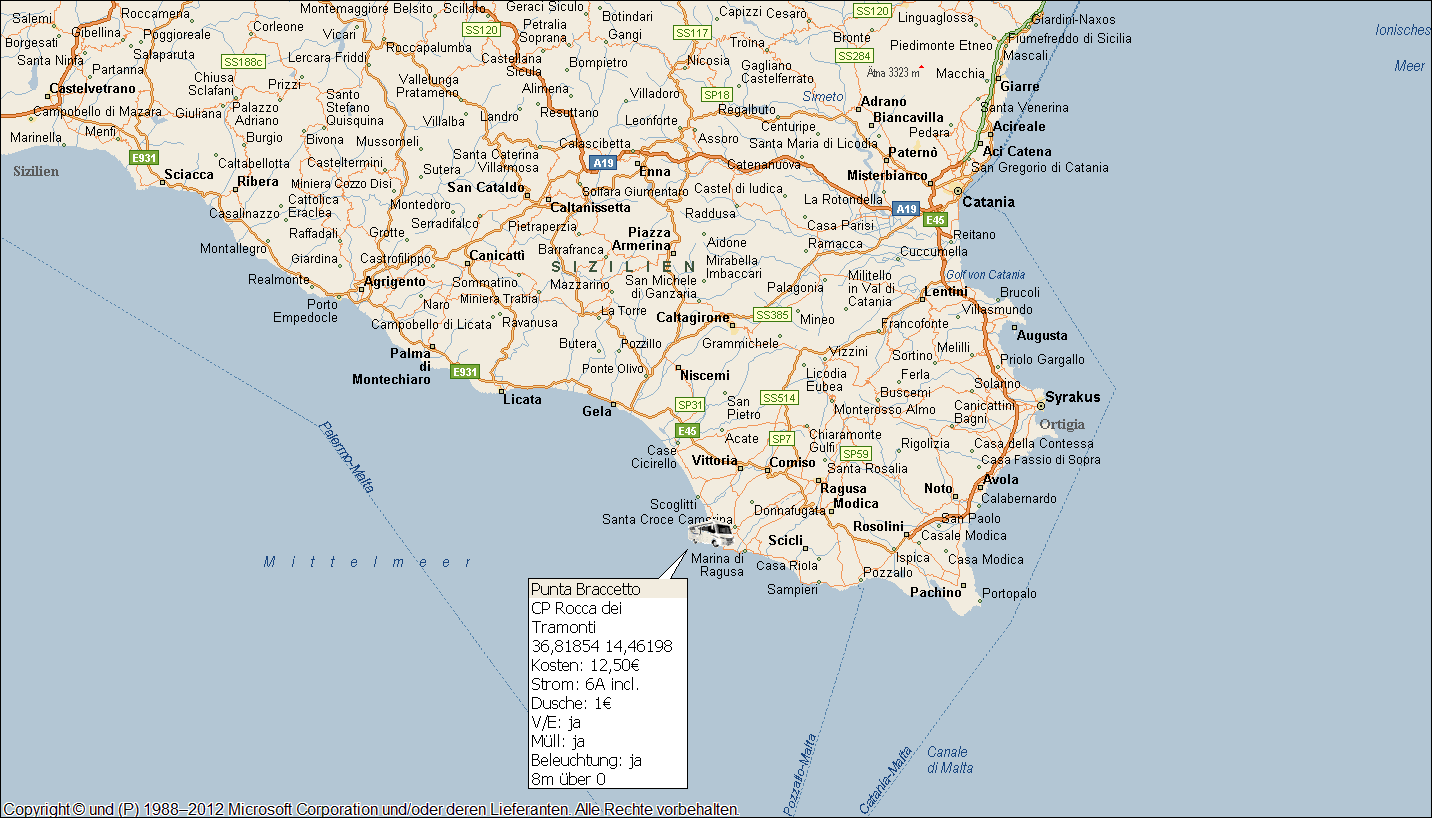1432x818 pixels.
Task: Click the Palermo-Malta ferry route label
Action: pyautogui.click(x=347, y=457)
